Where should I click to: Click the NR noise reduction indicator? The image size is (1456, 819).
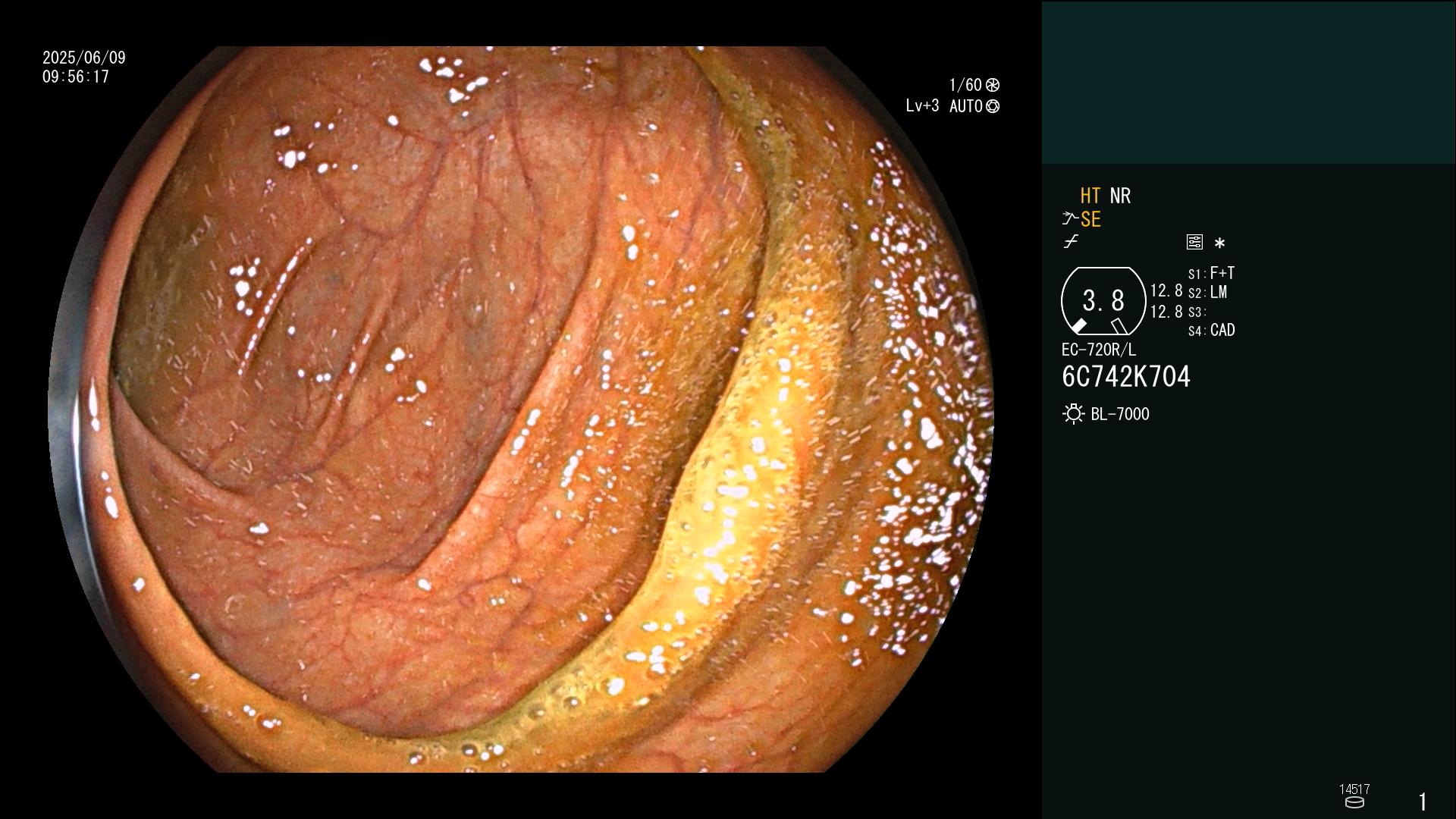coord(1120,196)
